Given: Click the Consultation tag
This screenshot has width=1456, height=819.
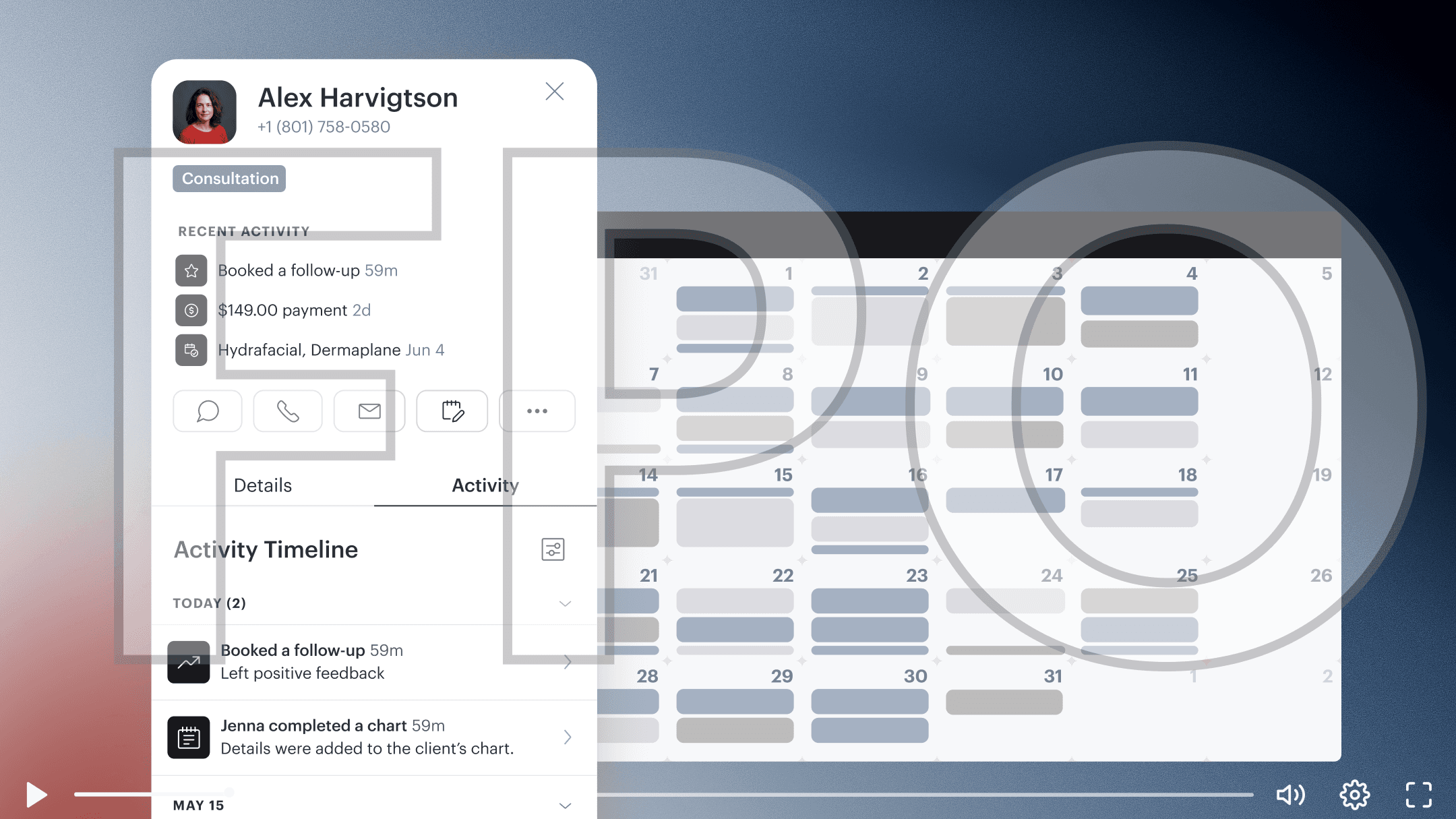Looking at the screenshot, I should click(x=229, y=179).
